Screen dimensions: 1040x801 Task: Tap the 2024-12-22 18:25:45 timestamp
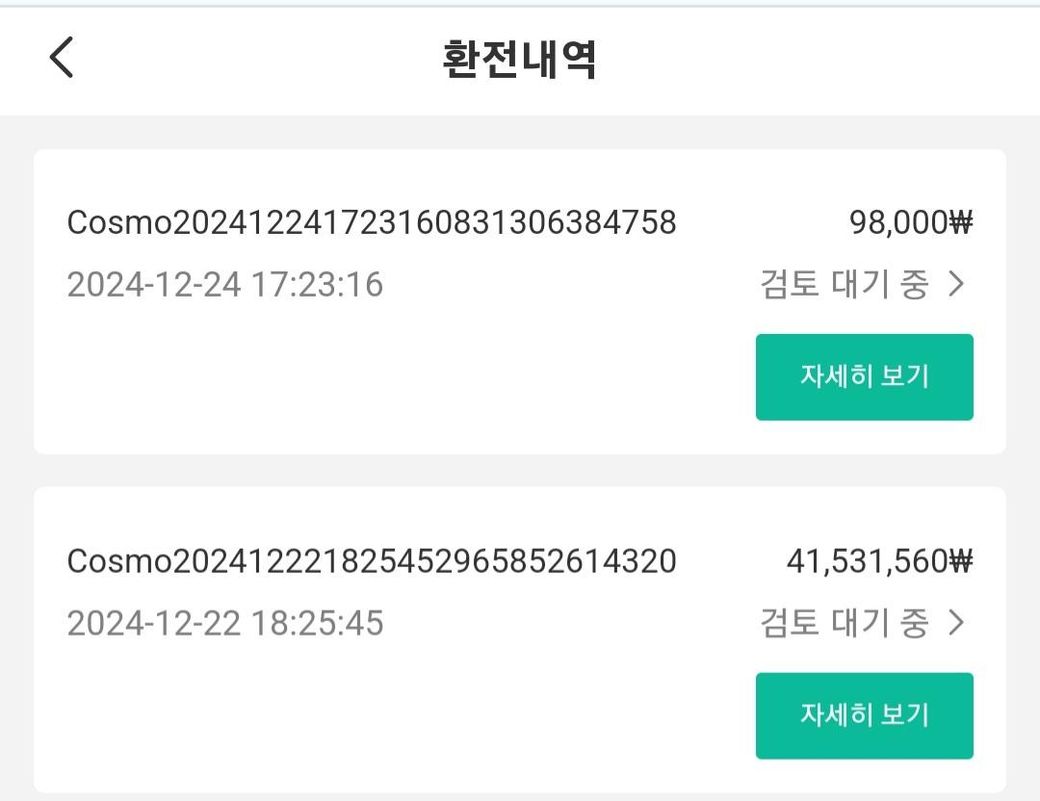coord(225,623)
